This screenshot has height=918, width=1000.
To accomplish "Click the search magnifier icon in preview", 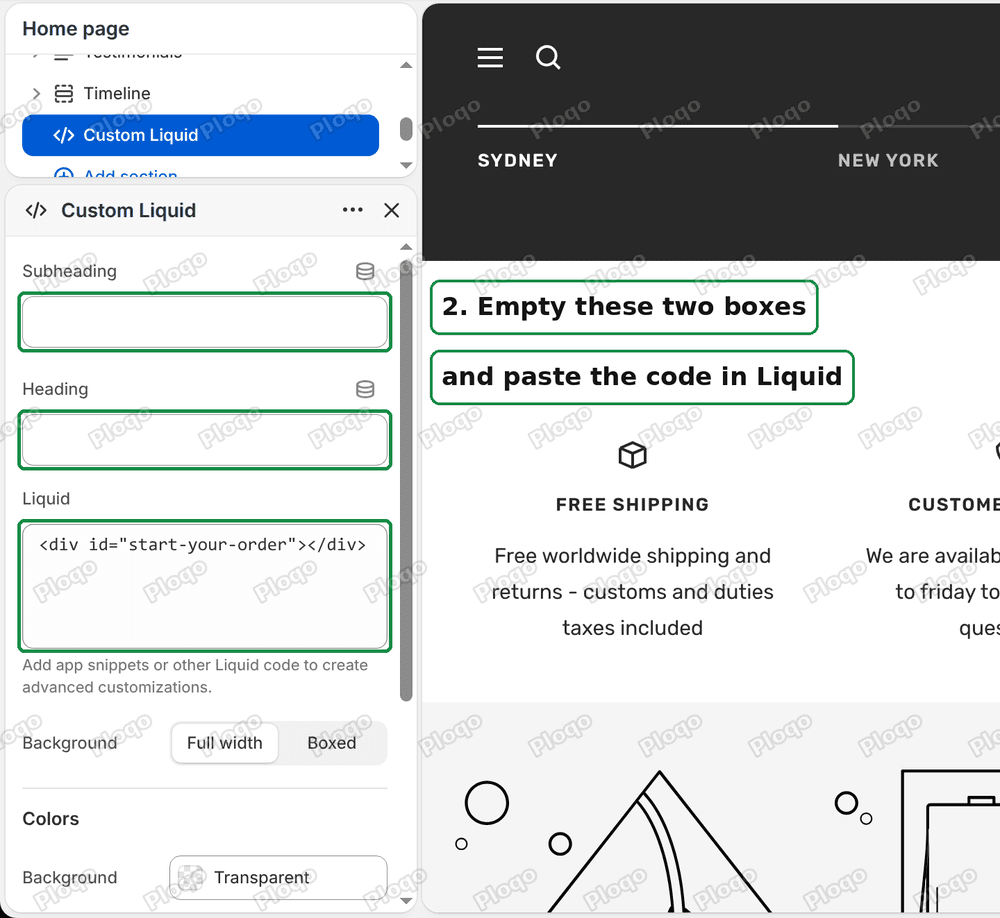I will pos(548,57).
